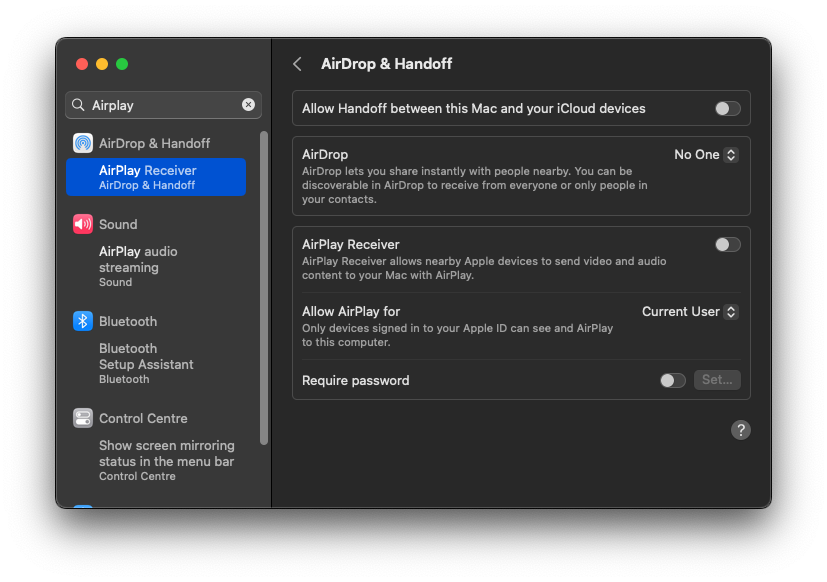Select Show screen mirroring status result

point(156,460)
